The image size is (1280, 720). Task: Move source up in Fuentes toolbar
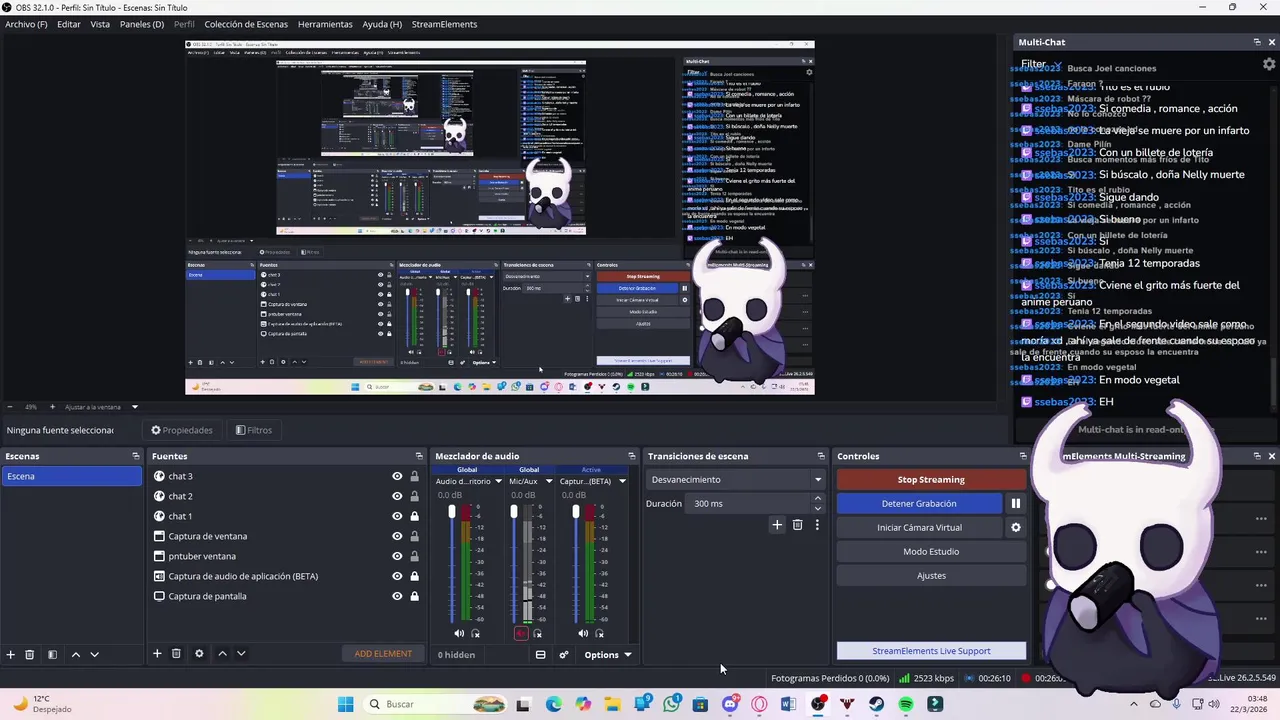pyautogui.click(x=222, y=654)
